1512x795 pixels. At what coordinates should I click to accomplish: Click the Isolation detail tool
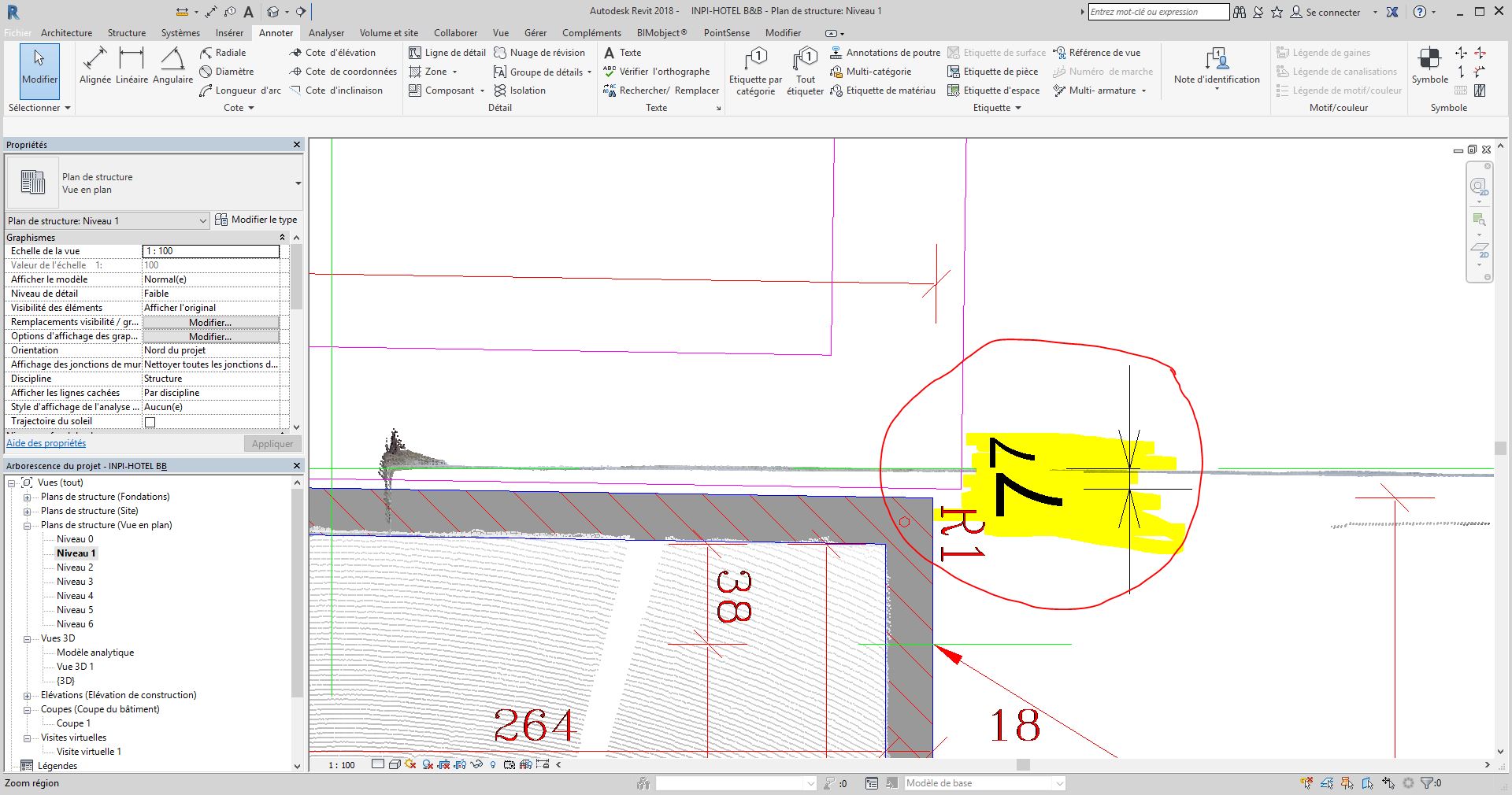point(520,91)
